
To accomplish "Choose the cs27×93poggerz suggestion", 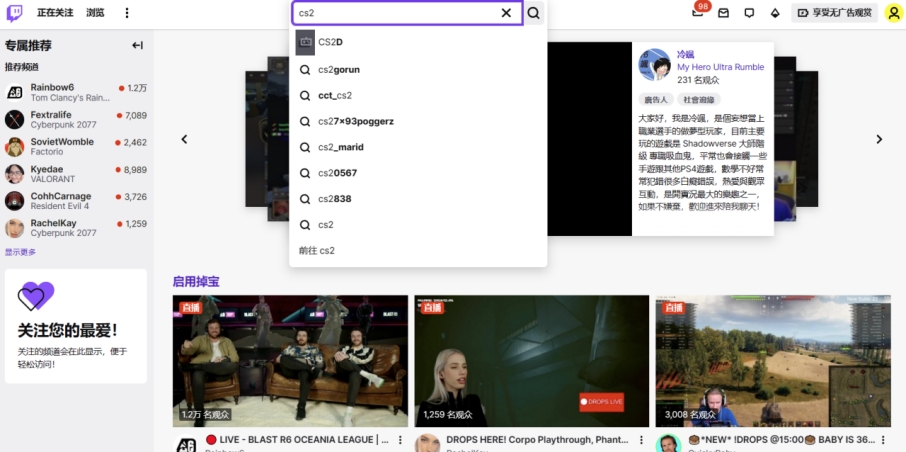I will (x=418, y=121).
